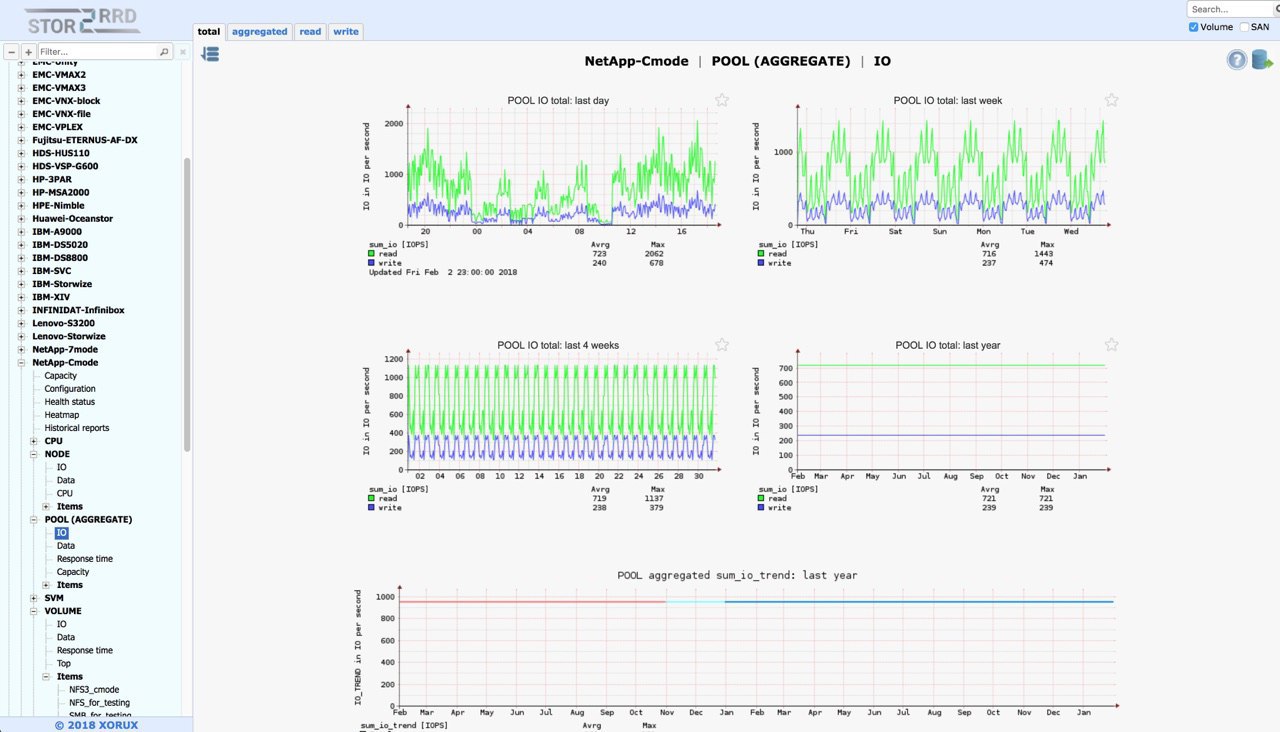The width and height of the screenshot is (1280, 732).
Task: Expand the NetApp-7mode tree node
Action: click(x=22, y=350)
